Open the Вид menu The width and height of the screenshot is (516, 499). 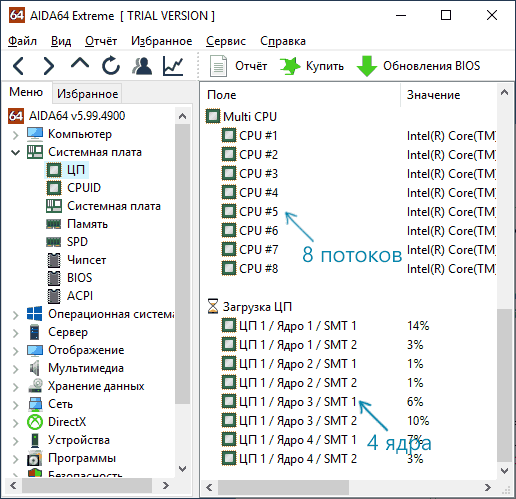61,41
